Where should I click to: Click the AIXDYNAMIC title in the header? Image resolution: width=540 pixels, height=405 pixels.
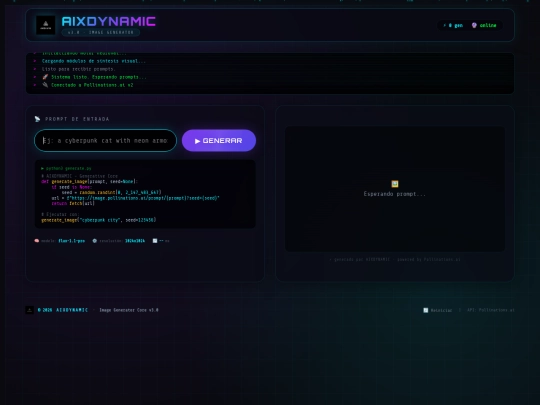[x=108, y=21]
